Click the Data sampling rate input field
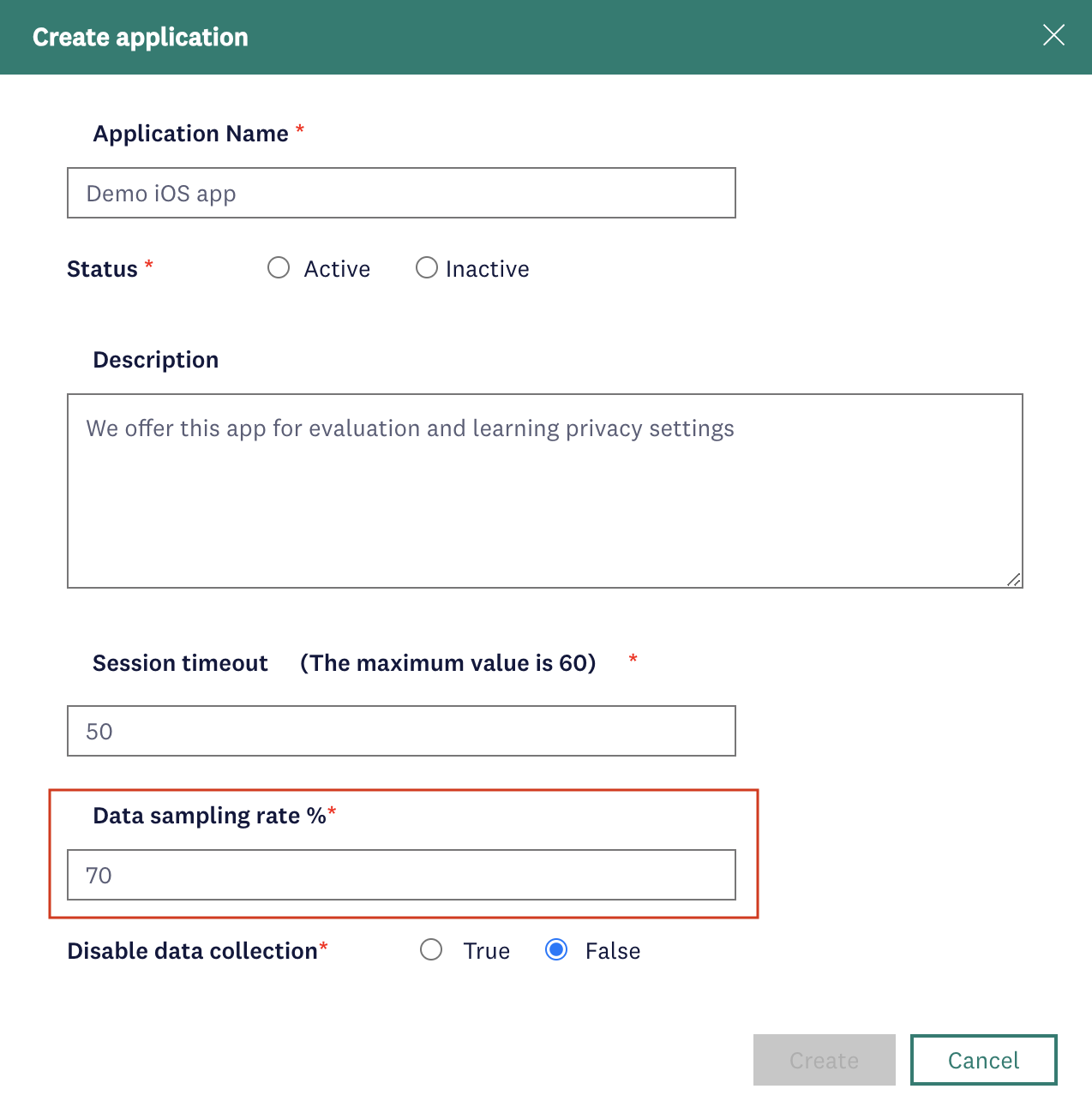The width and height of the screenshot is (1092, 1119). 401,875
